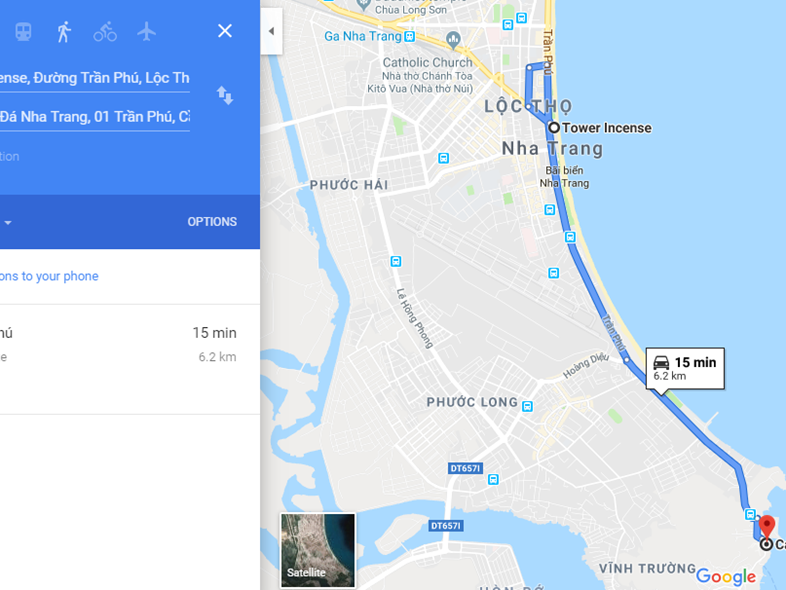Edit the Tower Incense starting point field
Viewport: 786px width, 590px height.
click(95, 78)
